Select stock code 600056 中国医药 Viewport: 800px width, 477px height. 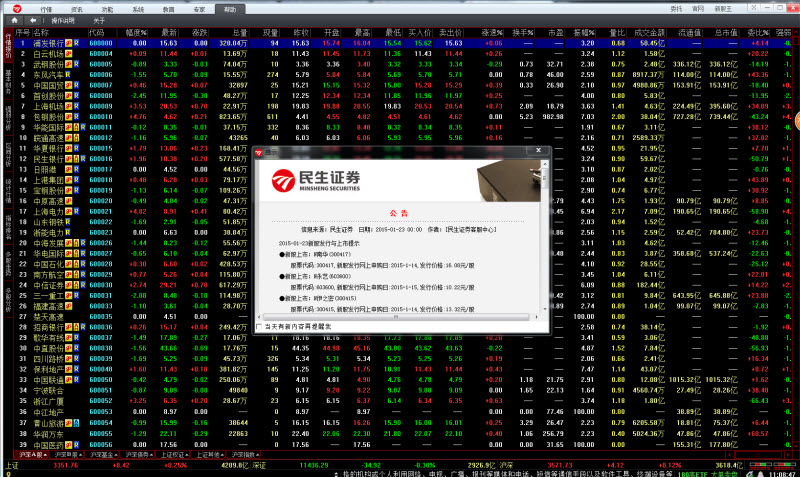tap(101, 444)
